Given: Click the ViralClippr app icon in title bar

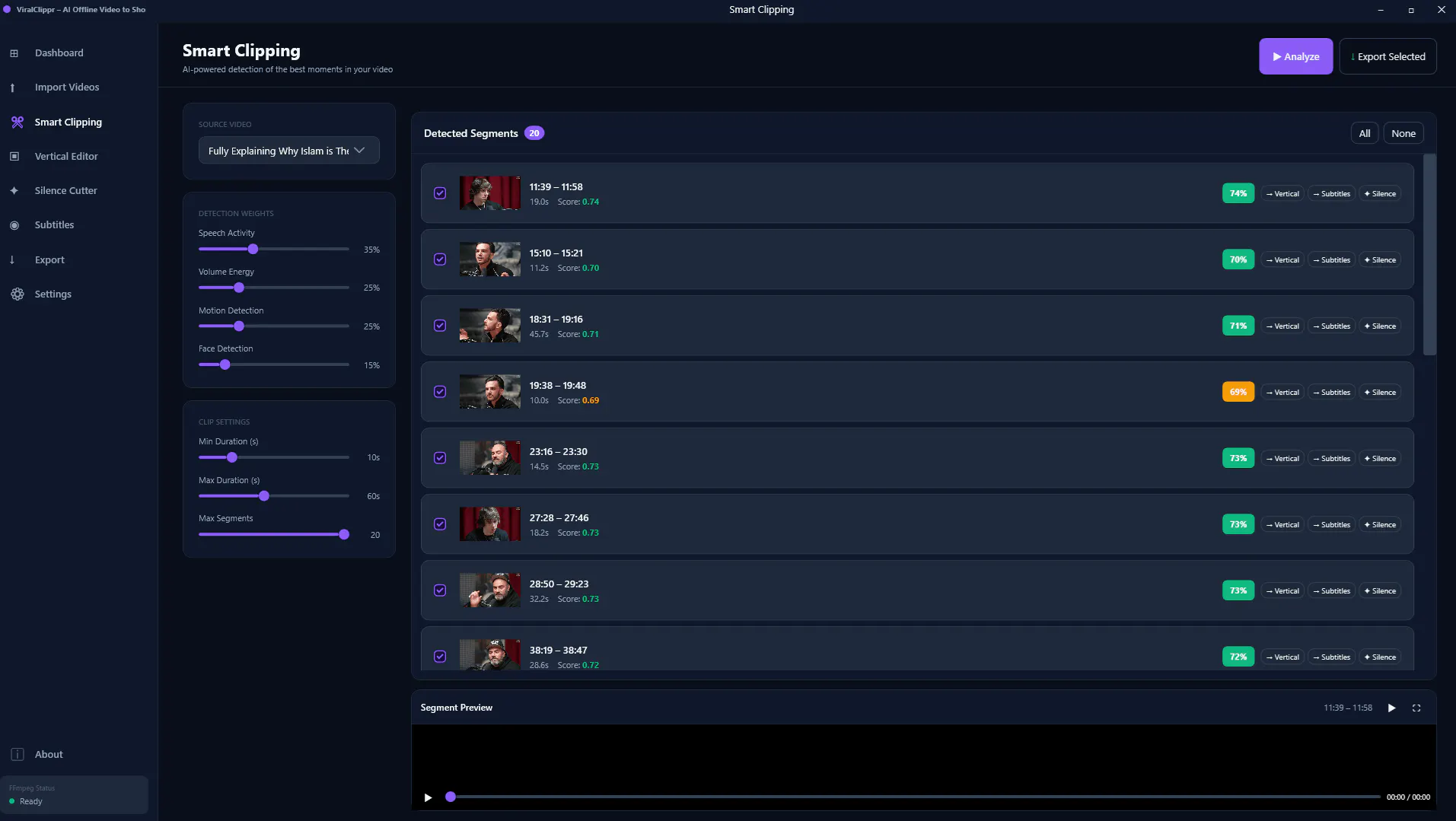Looking at the screenshot, I should coord(7,9).
